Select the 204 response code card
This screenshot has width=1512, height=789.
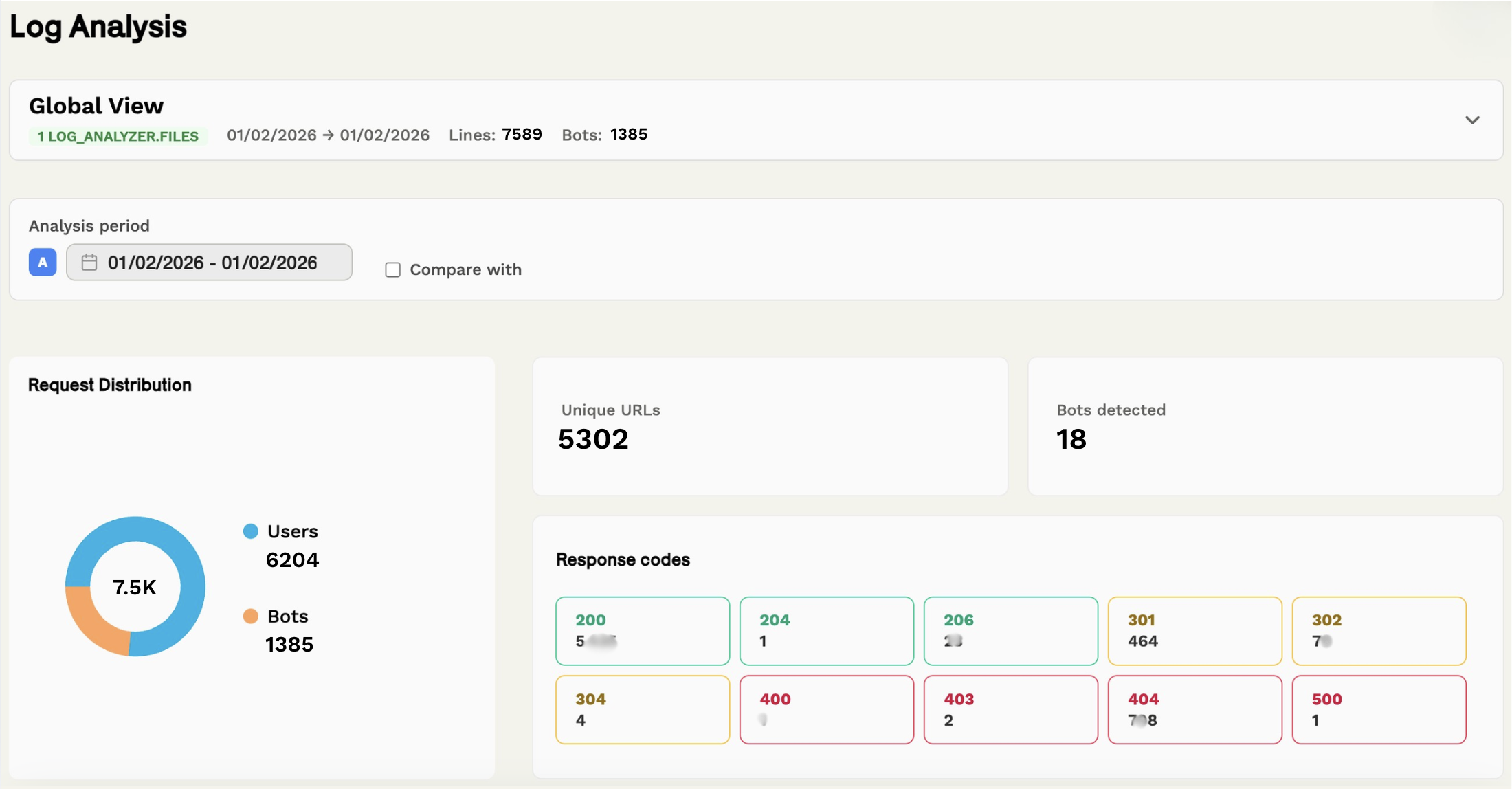pos(826,631)
